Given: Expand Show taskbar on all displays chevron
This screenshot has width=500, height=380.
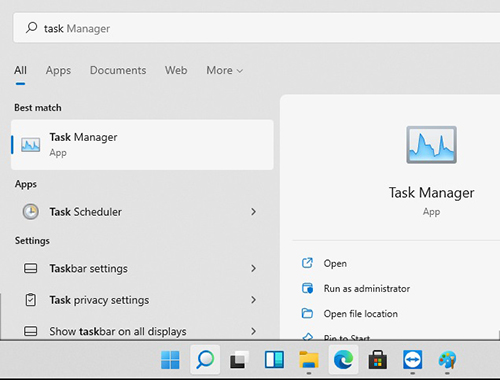Looking at the screenshot, I should (254, 331).
